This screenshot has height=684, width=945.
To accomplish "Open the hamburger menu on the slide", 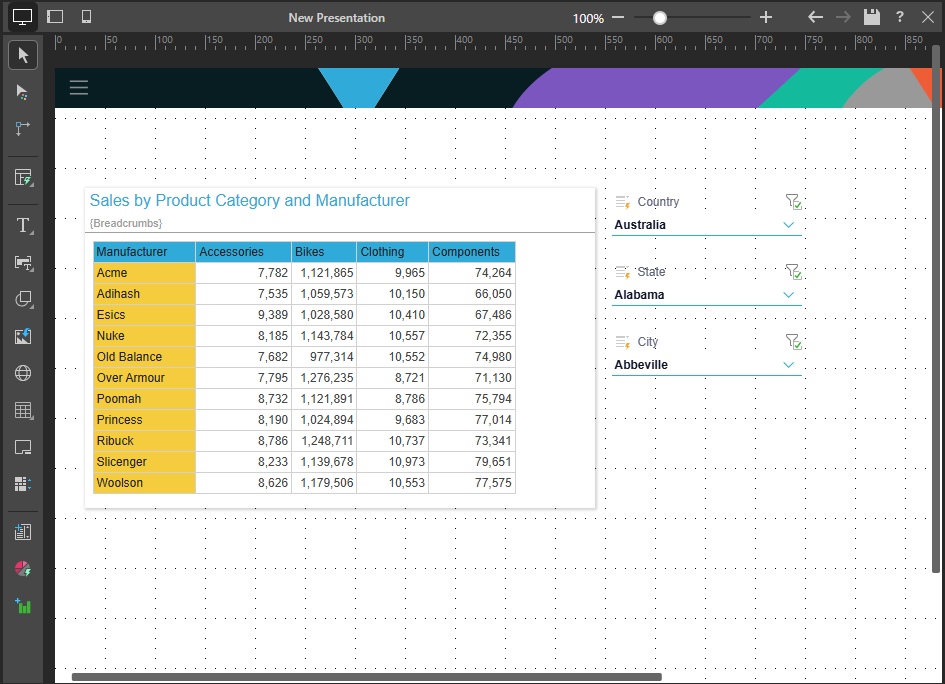I will pyautogui.click(x=79, y=88).
